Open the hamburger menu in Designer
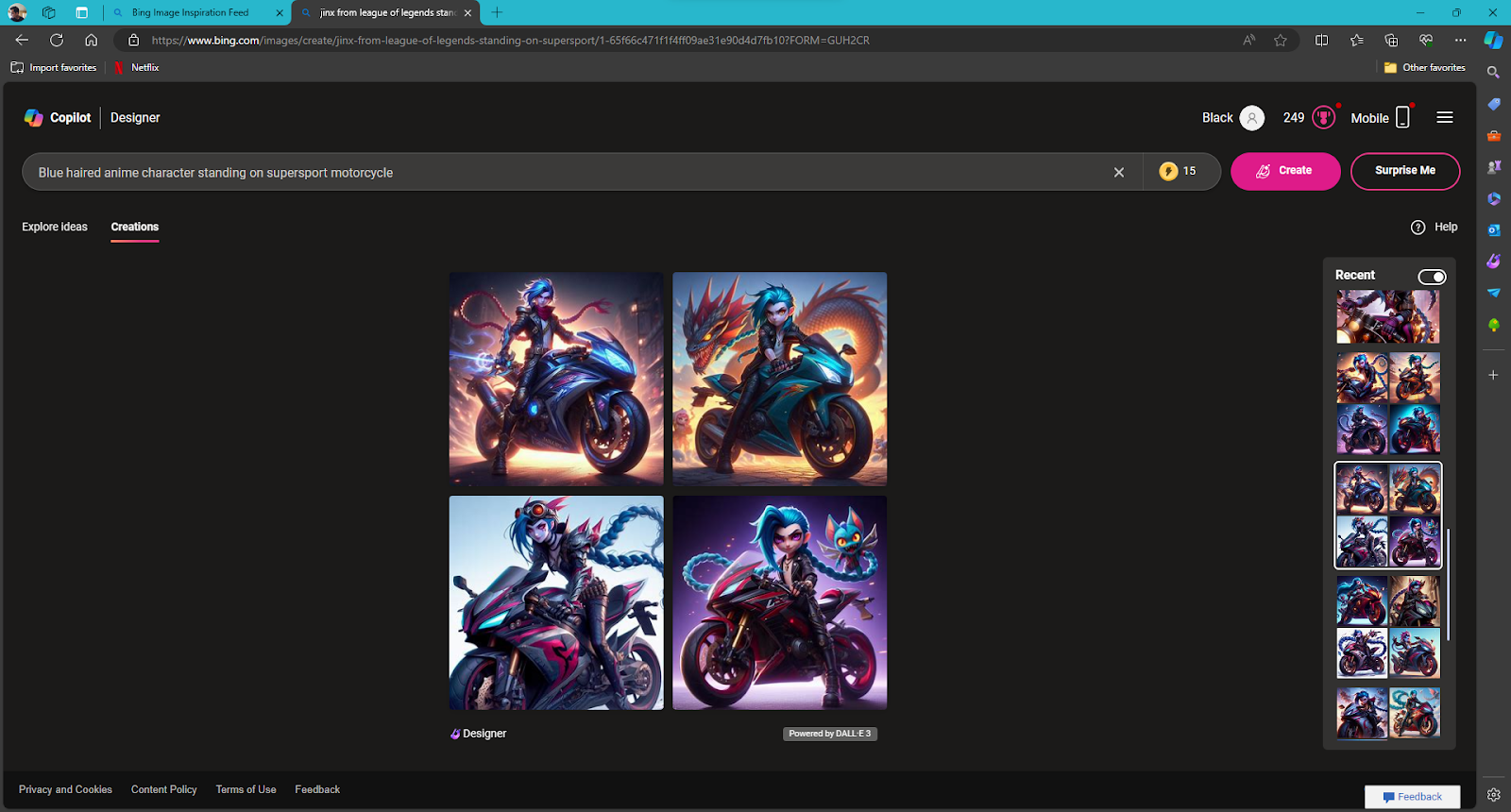The height and width of the screenshot is (812, 1511). coord(1445,118)
